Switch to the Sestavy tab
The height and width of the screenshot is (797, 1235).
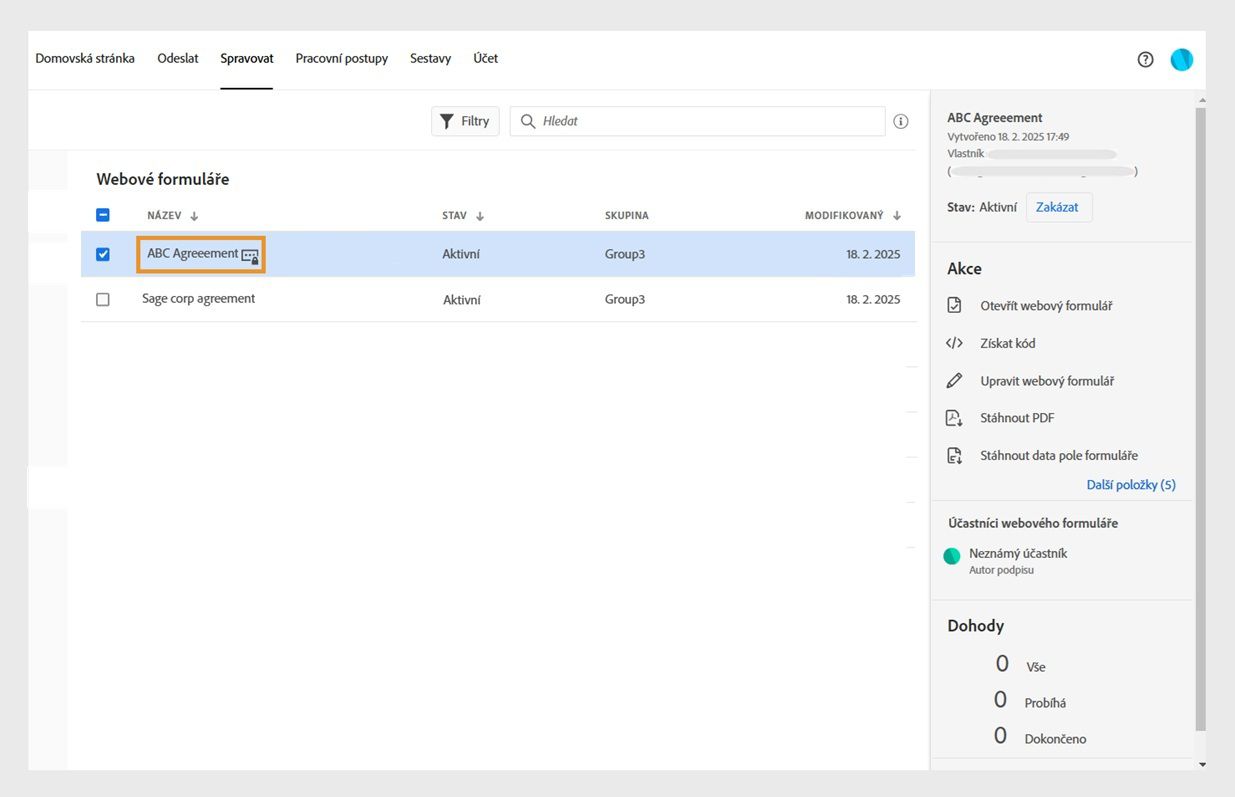click(430, 59)
